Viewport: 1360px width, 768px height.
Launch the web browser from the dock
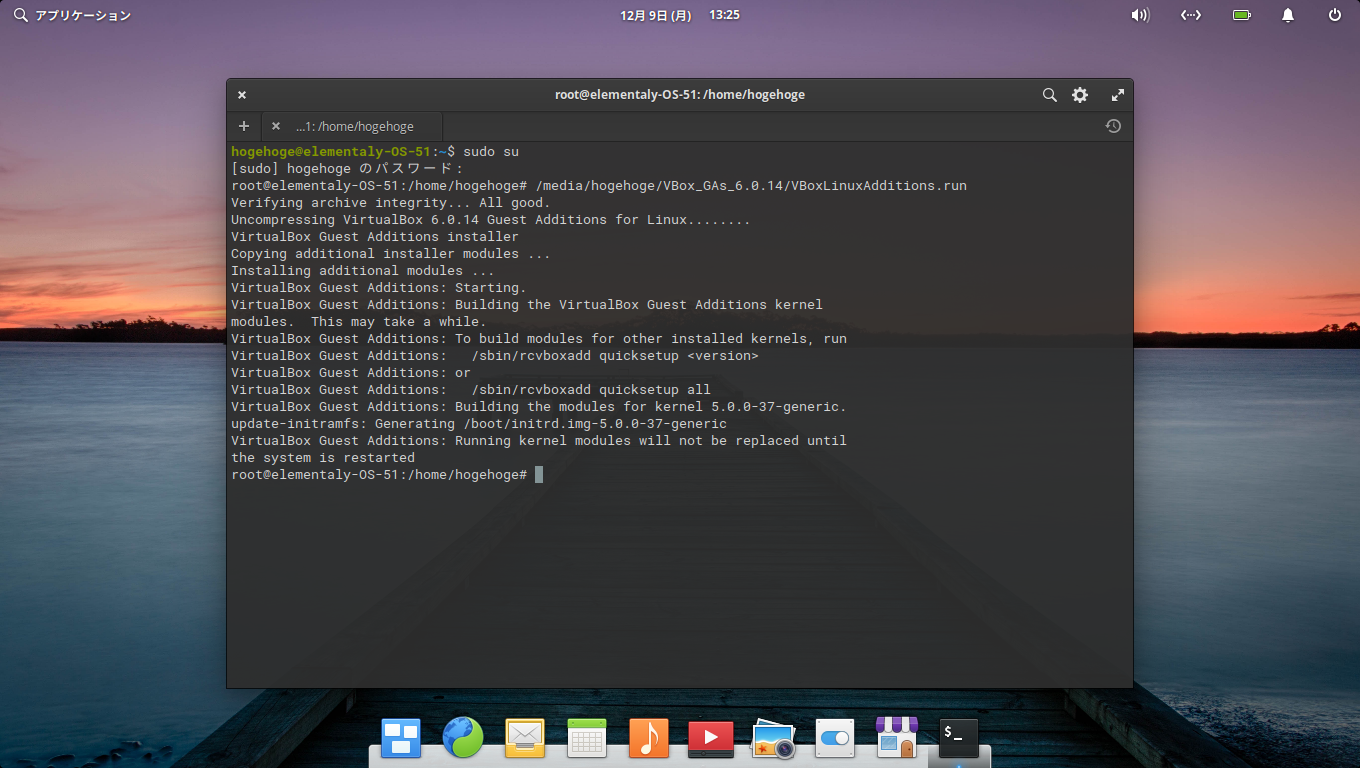463,738
